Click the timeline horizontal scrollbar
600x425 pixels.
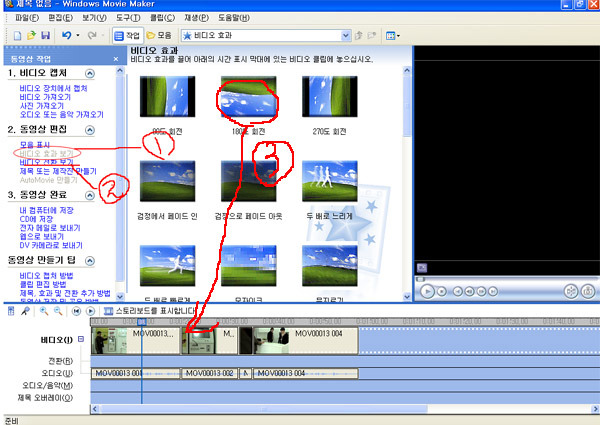264,409
